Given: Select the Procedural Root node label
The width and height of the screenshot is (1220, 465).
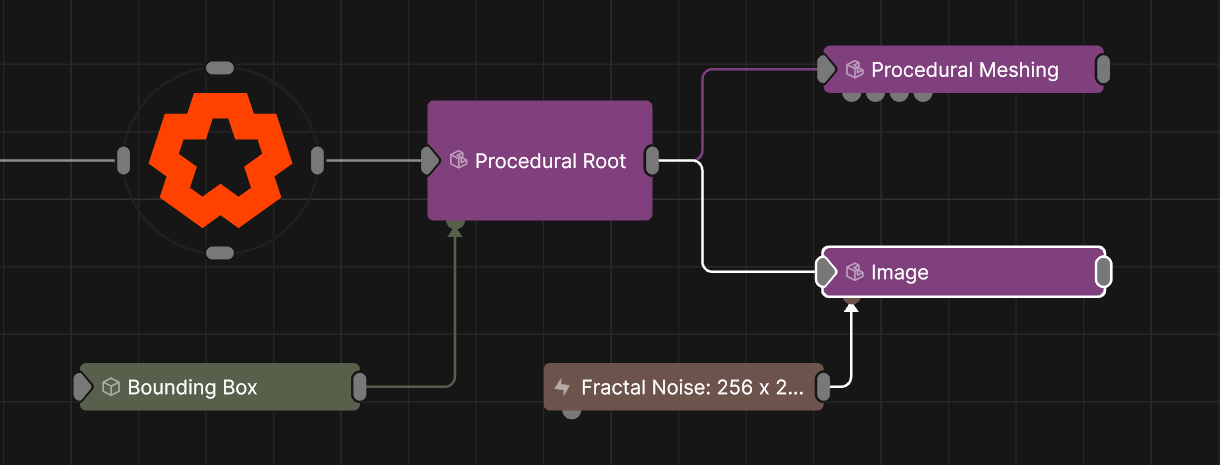Looking at the screenshot, I should [550, 161].
